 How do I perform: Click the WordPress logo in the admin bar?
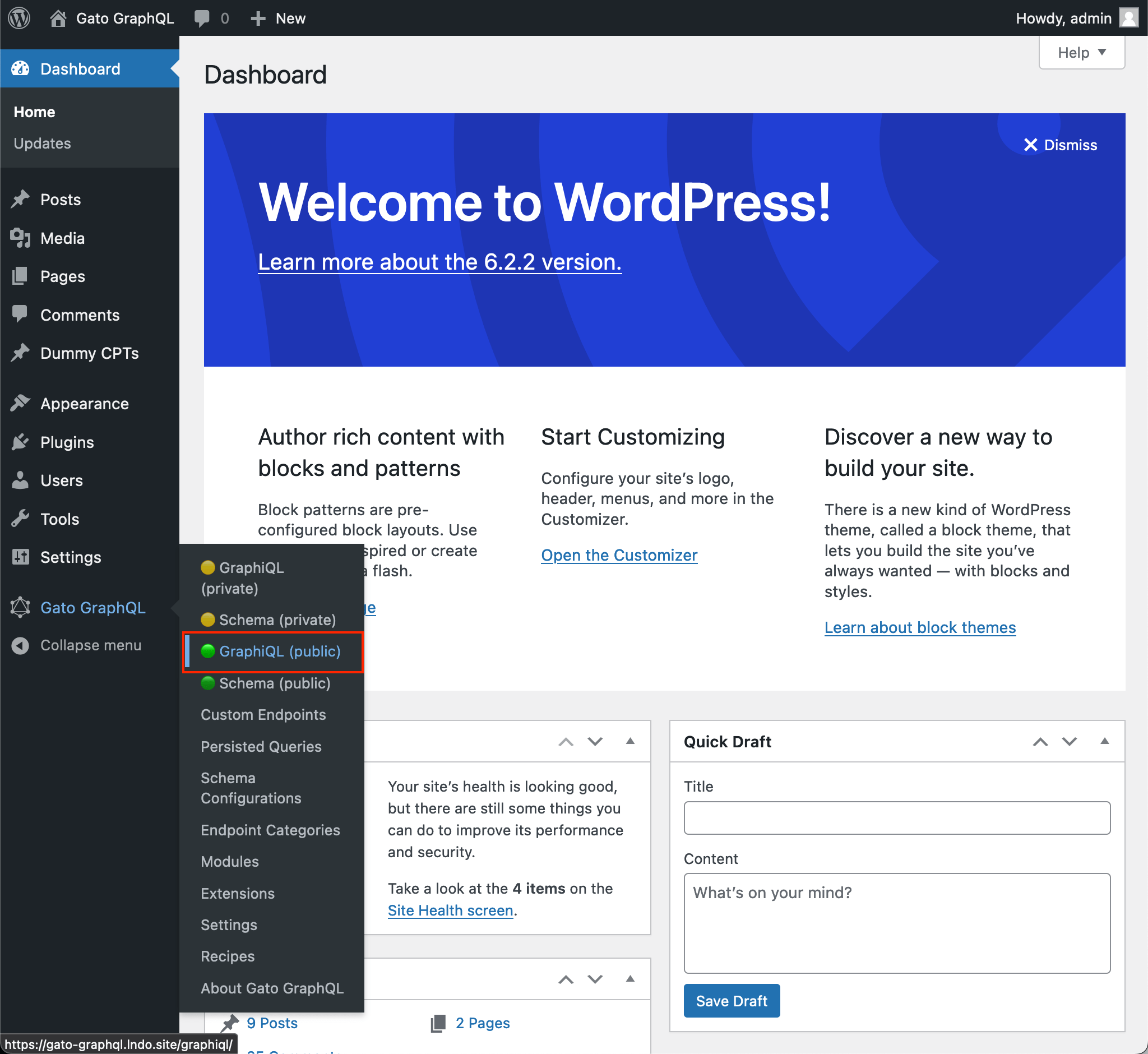point(19,18)
